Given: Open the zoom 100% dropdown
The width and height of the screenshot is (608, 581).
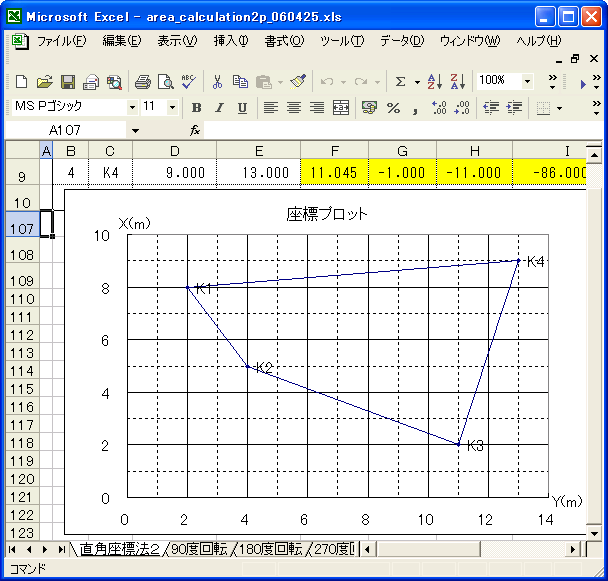Looking at the screenshot, I should point(527,81).
